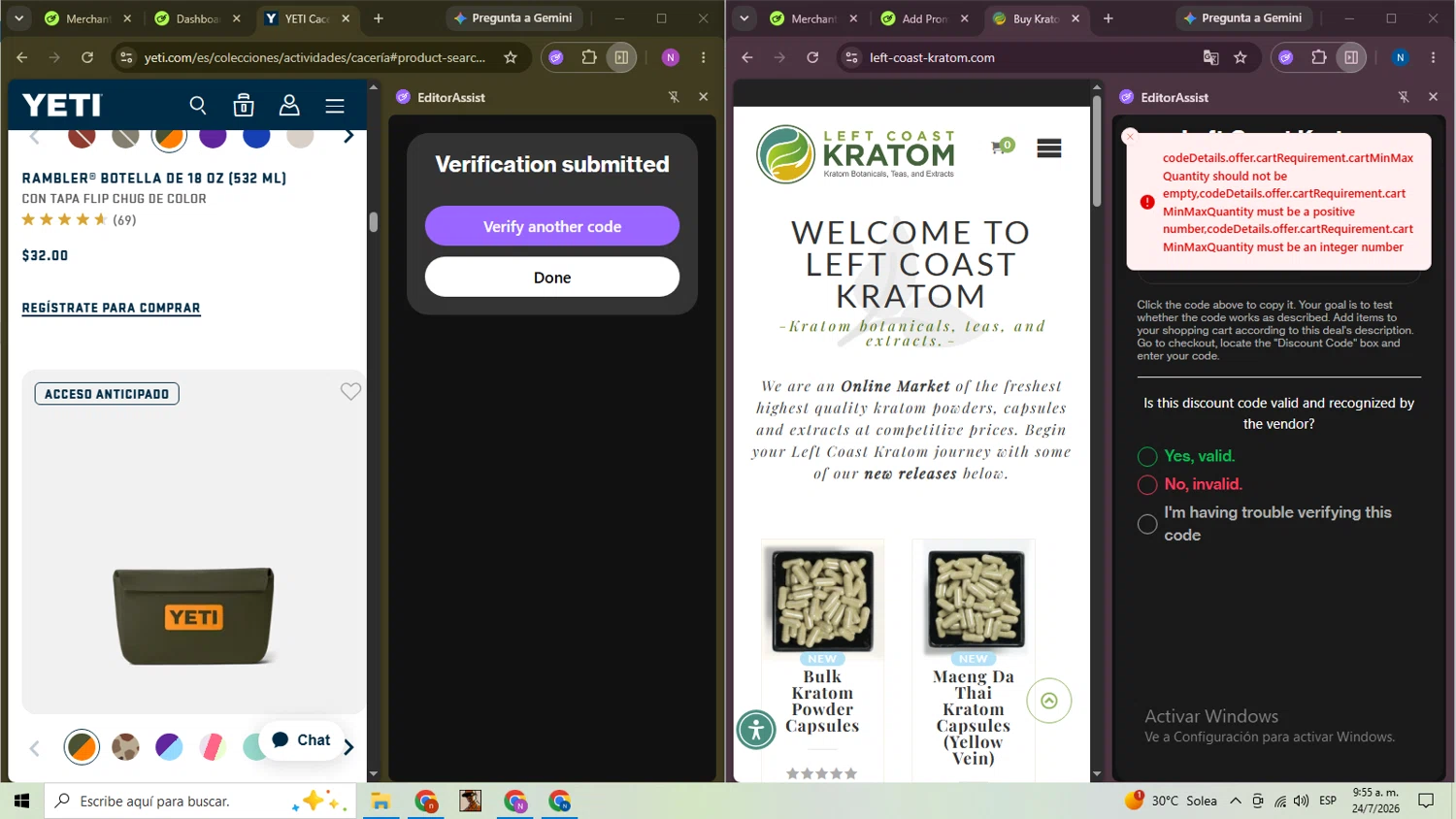Bookmark the yeti.com page with star icon

pyautogui.click(x=511, y=57)
